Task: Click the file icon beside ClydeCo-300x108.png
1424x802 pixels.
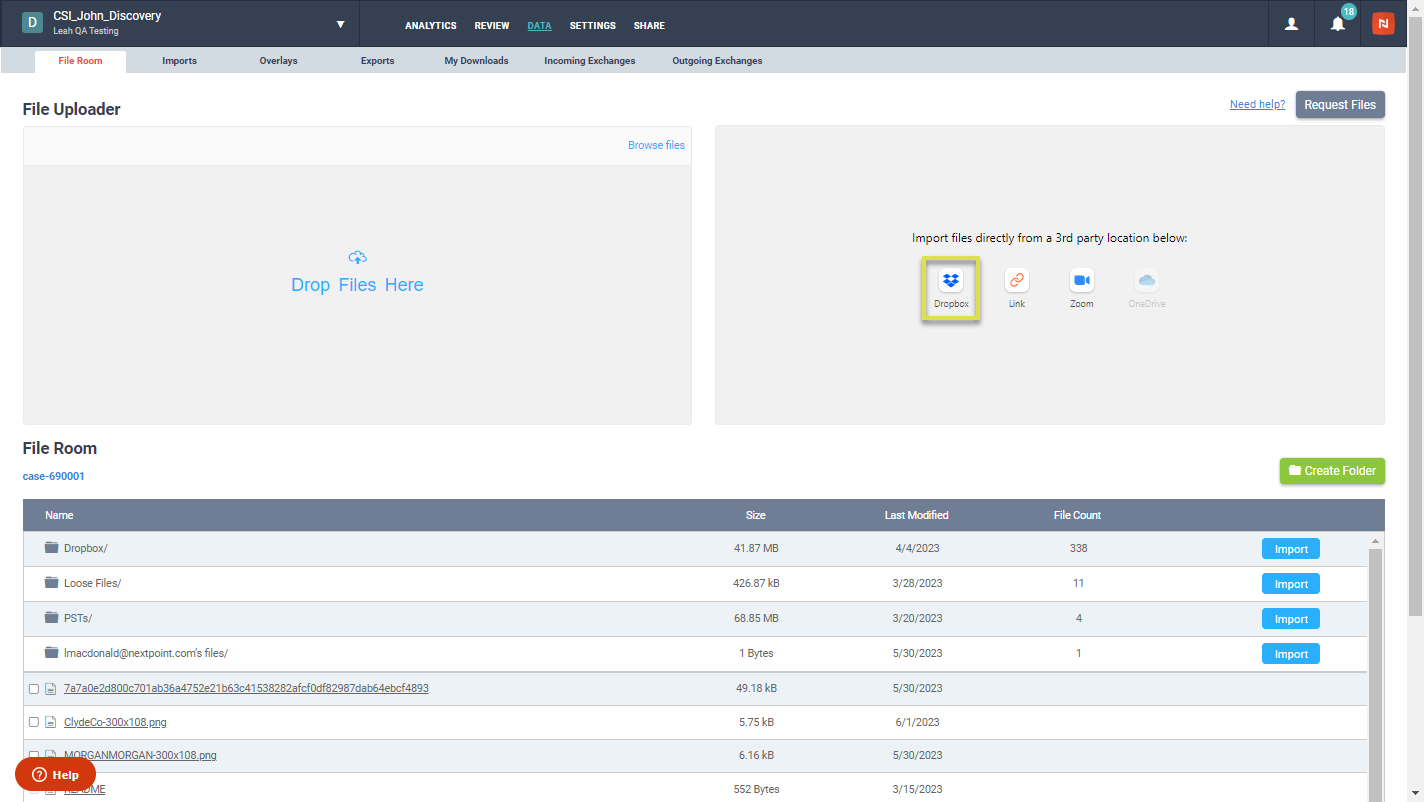Action: pos(50,722)
